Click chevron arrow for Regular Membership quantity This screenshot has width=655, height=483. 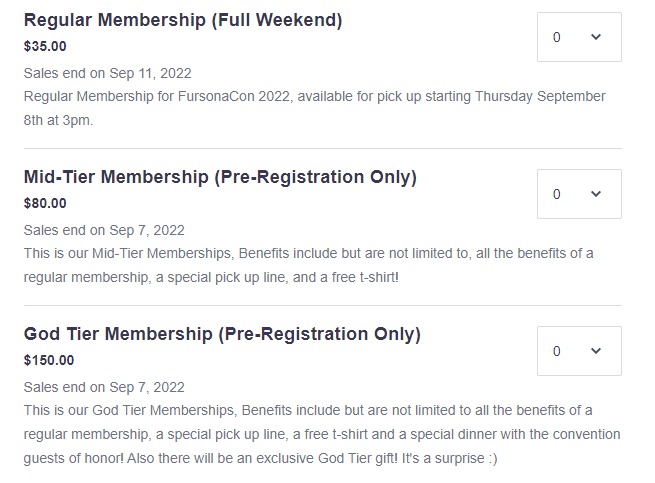[x=596, y=37]
